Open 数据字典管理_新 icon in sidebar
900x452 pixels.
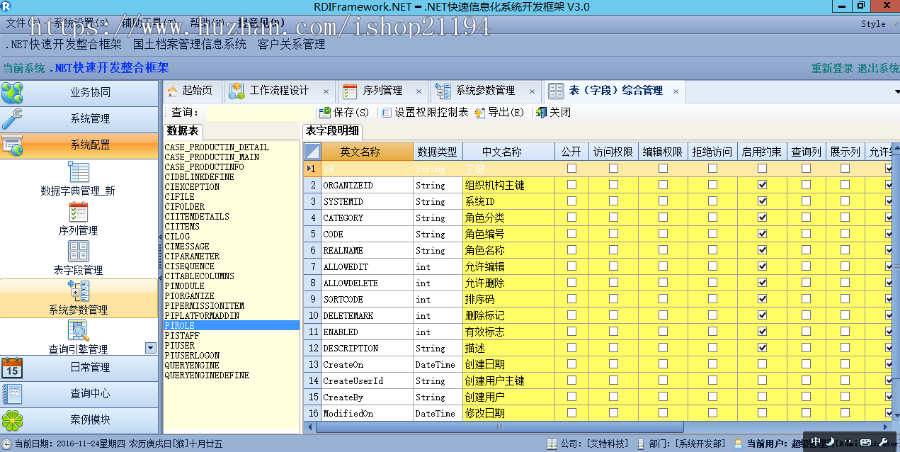click(79, 172)
